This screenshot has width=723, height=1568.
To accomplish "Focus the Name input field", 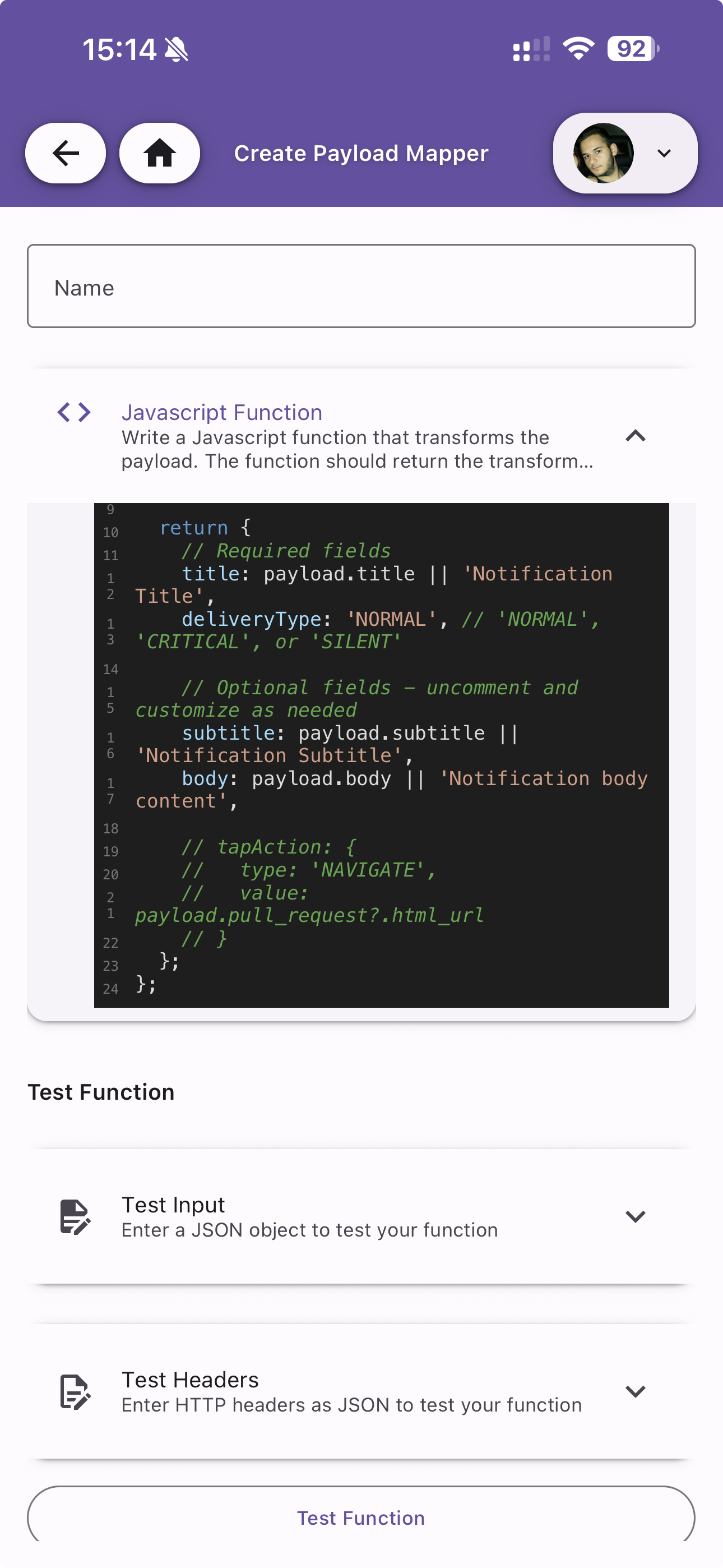I will pos(361,287).
